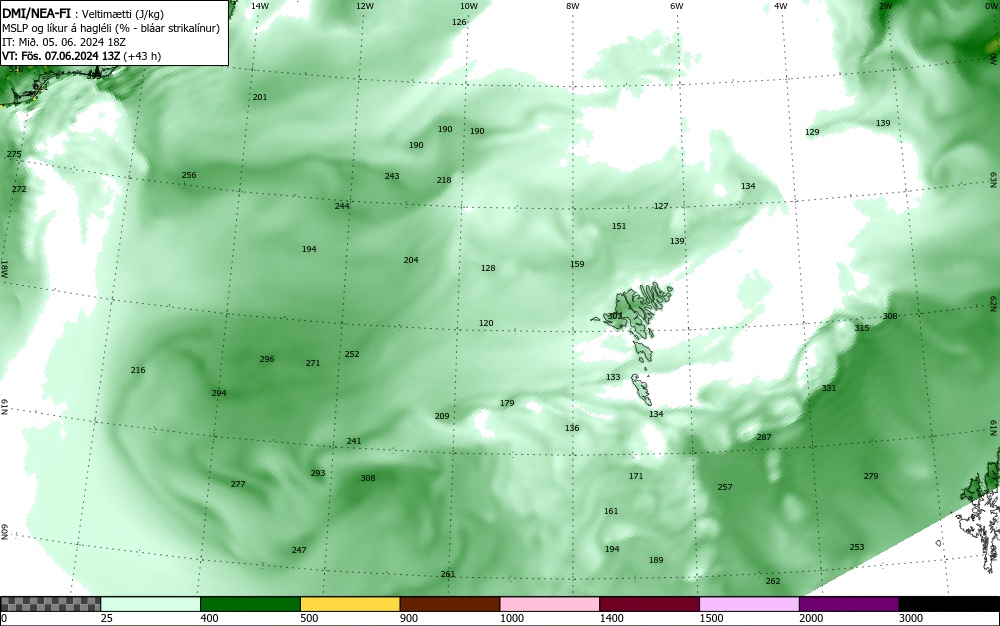Viewport: 1000px width, 626px height.
Task: Click the map value '331'
Action: click(x=828, y=388)
